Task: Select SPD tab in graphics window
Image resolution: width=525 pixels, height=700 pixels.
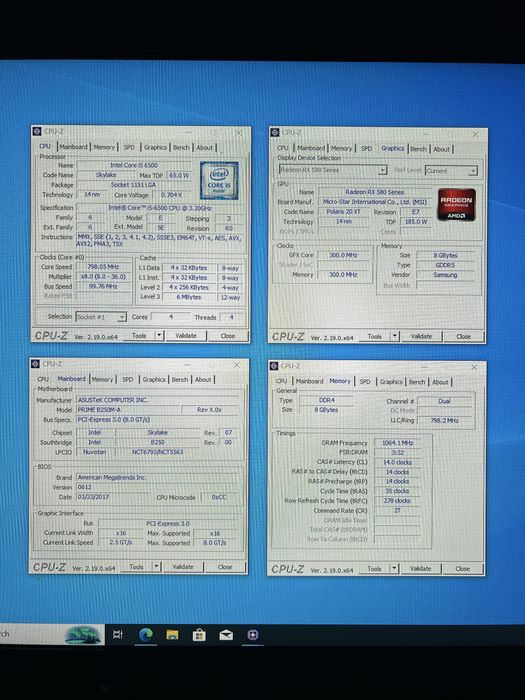Action: 367,148
